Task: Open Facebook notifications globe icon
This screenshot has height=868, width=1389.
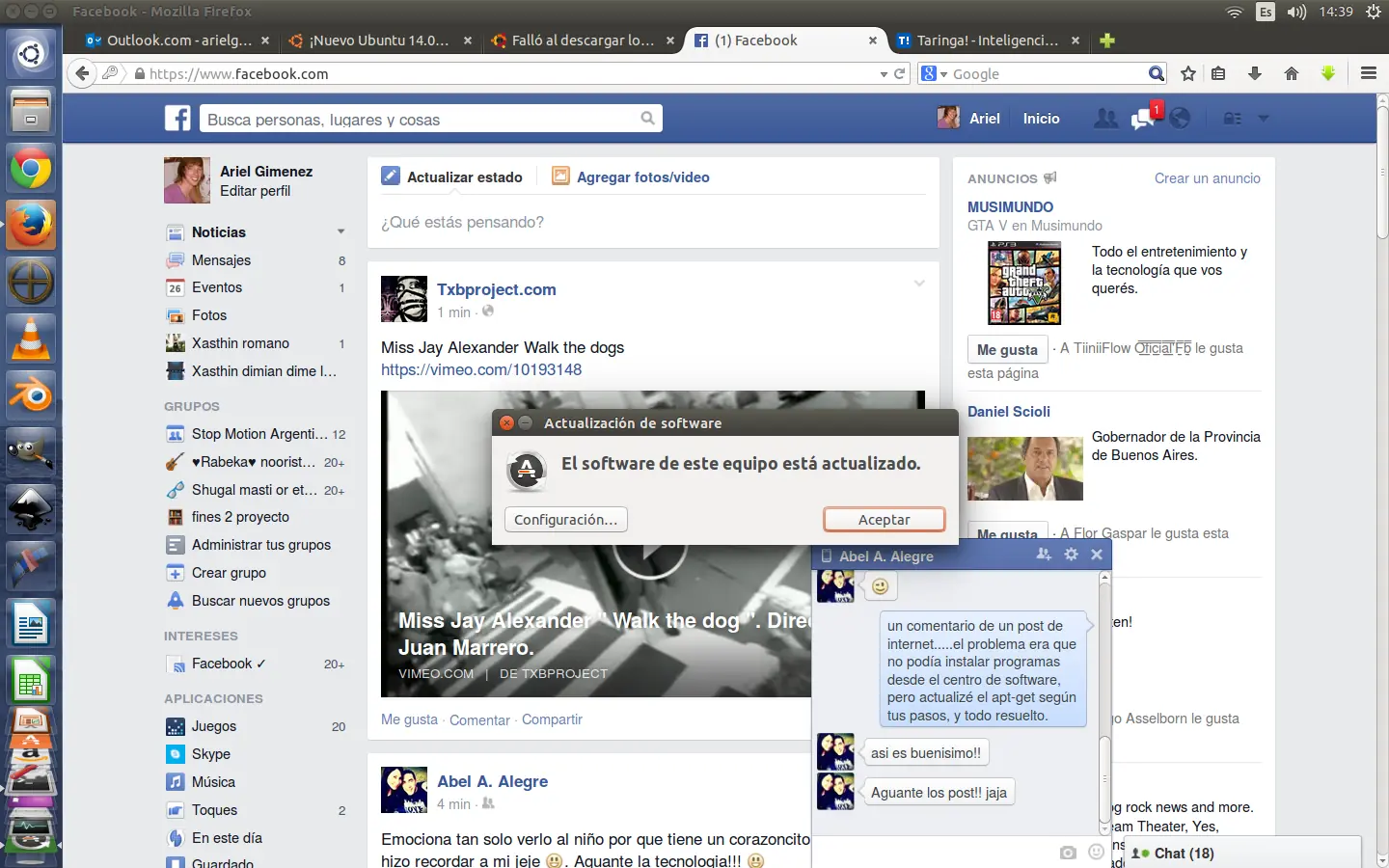Action: point(1180,119)
